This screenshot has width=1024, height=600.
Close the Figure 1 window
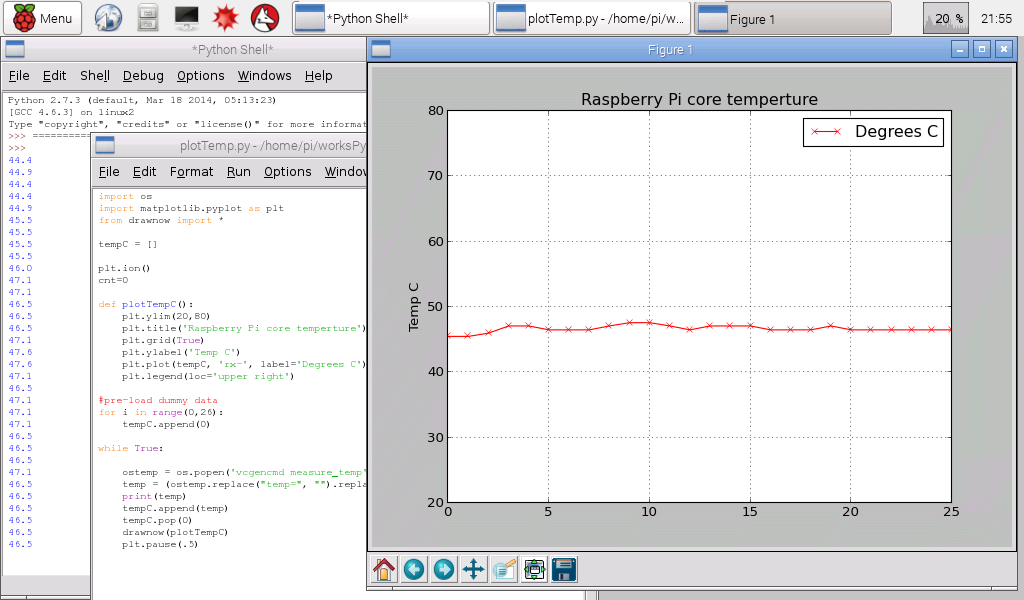tap(1004, 49)
